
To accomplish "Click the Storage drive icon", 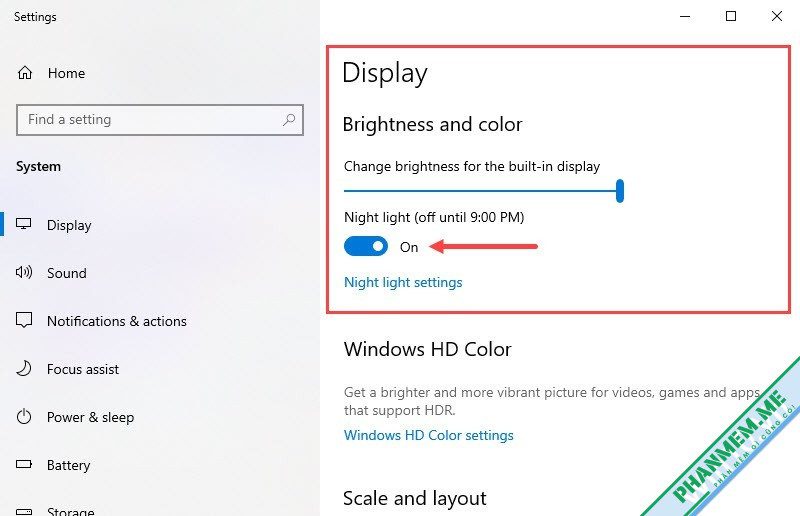I will (23, 511).
